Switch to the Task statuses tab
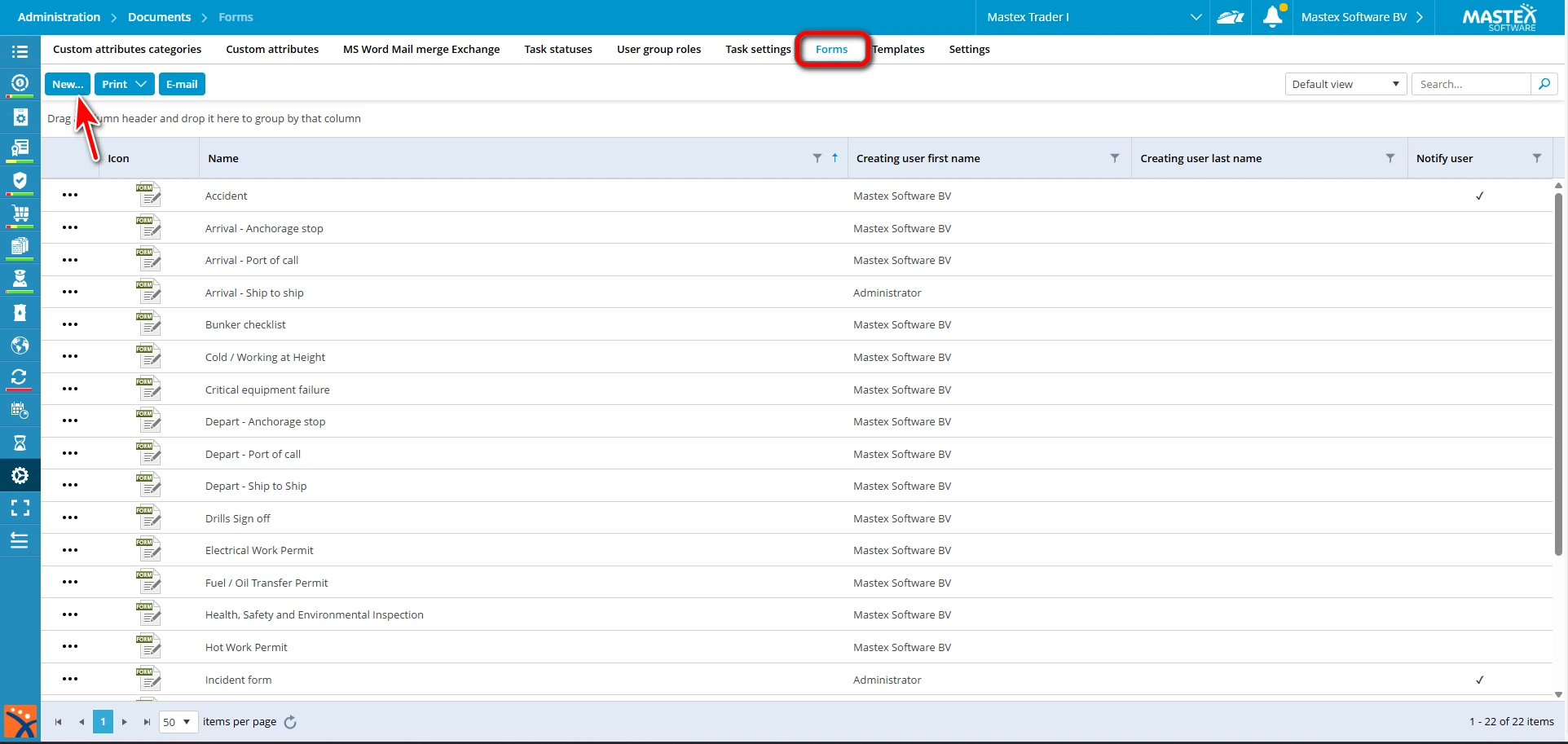Image resolution: width=1568 pixels, height=744 pixels. [x=557, y=49]
